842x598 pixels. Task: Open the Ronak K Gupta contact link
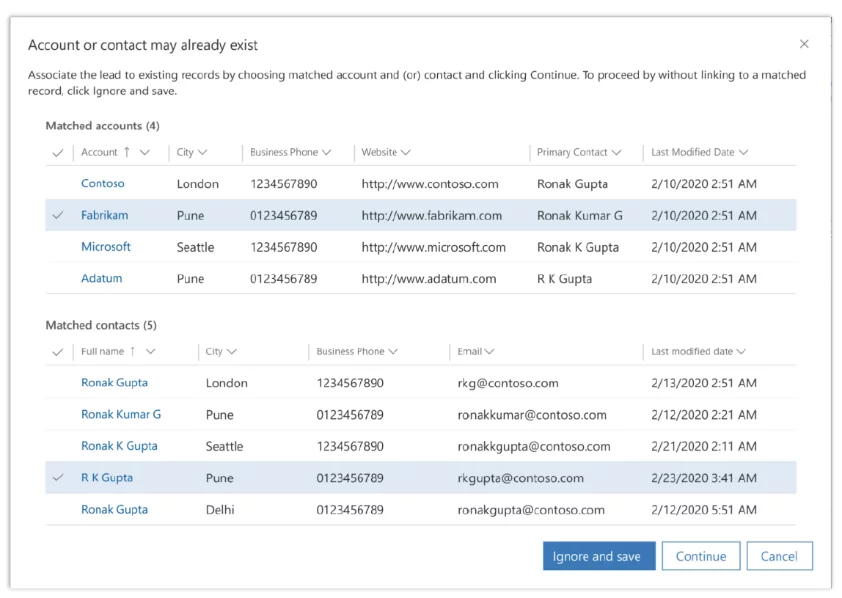pyautogui.click(x=119, y=446)
